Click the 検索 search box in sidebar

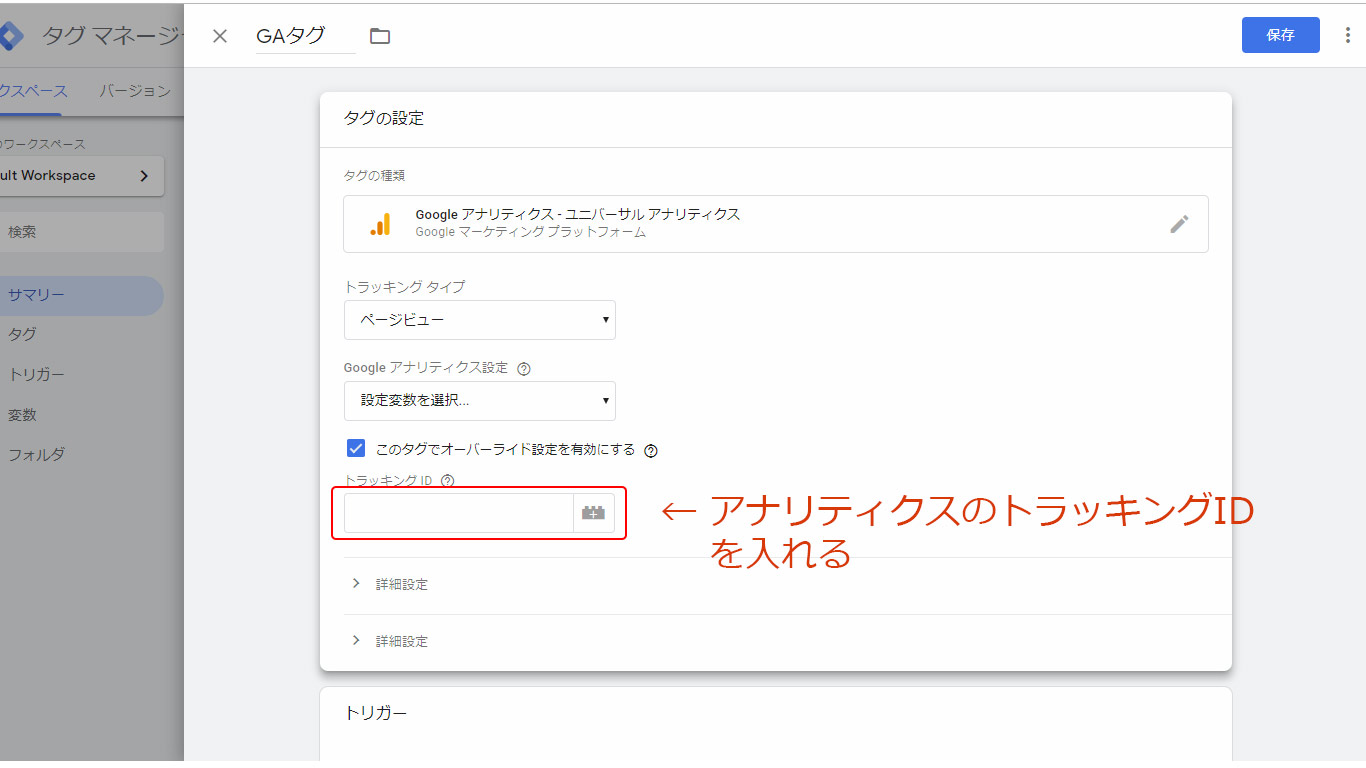coord(82,232)
